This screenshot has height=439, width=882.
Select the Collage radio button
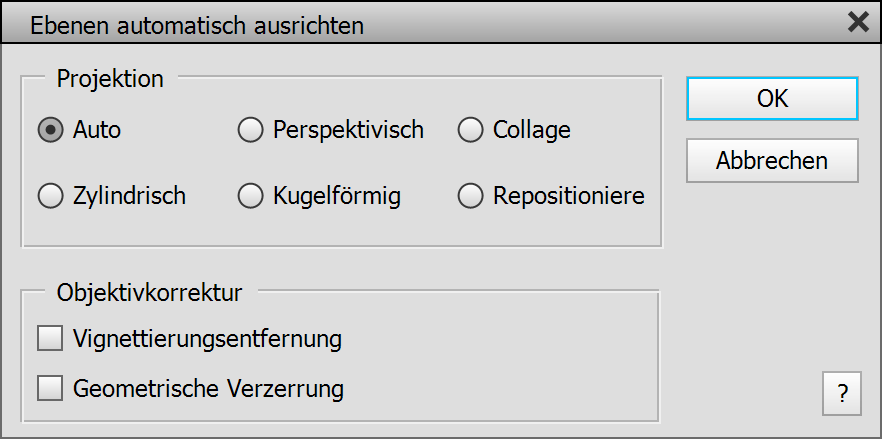point(470,130)
